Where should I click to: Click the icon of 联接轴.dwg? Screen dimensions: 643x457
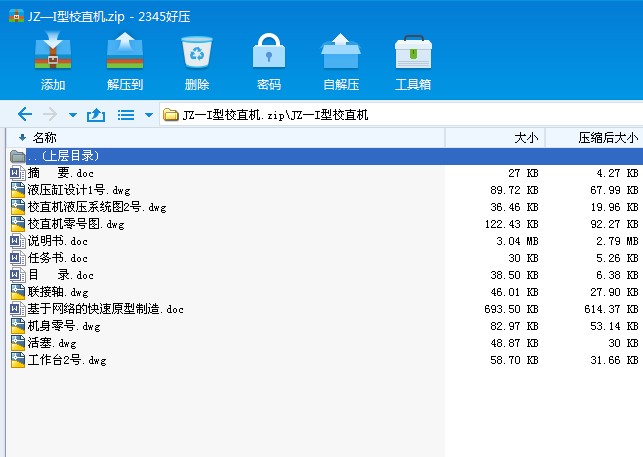pyautogui.click(x=18, y=292)
